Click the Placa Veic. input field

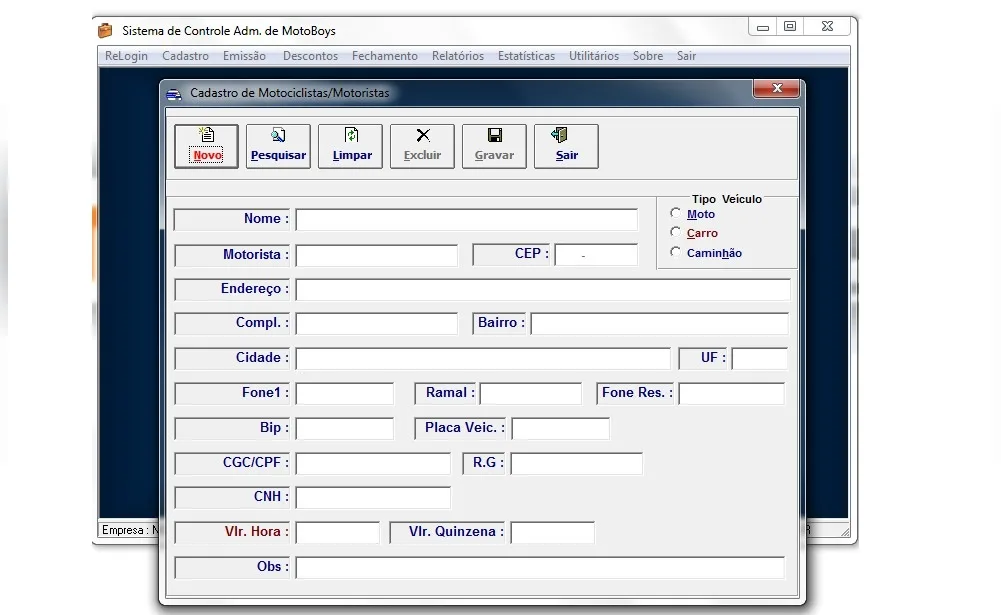[561, 429]
